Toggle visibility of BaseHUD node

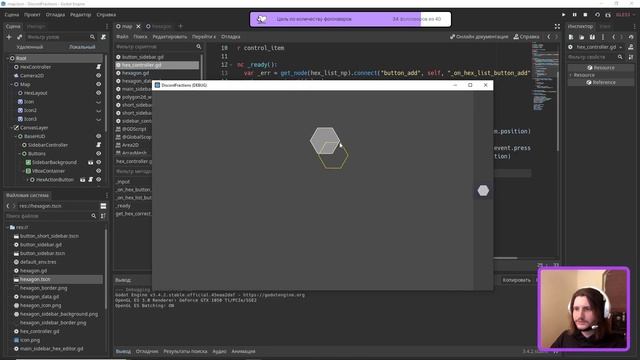pyautogui.click(x=98, y=136)
